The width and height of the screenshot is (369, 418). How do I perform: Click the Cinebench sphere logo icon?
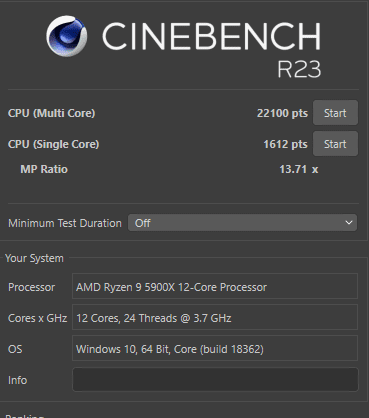tap(67, 36)
